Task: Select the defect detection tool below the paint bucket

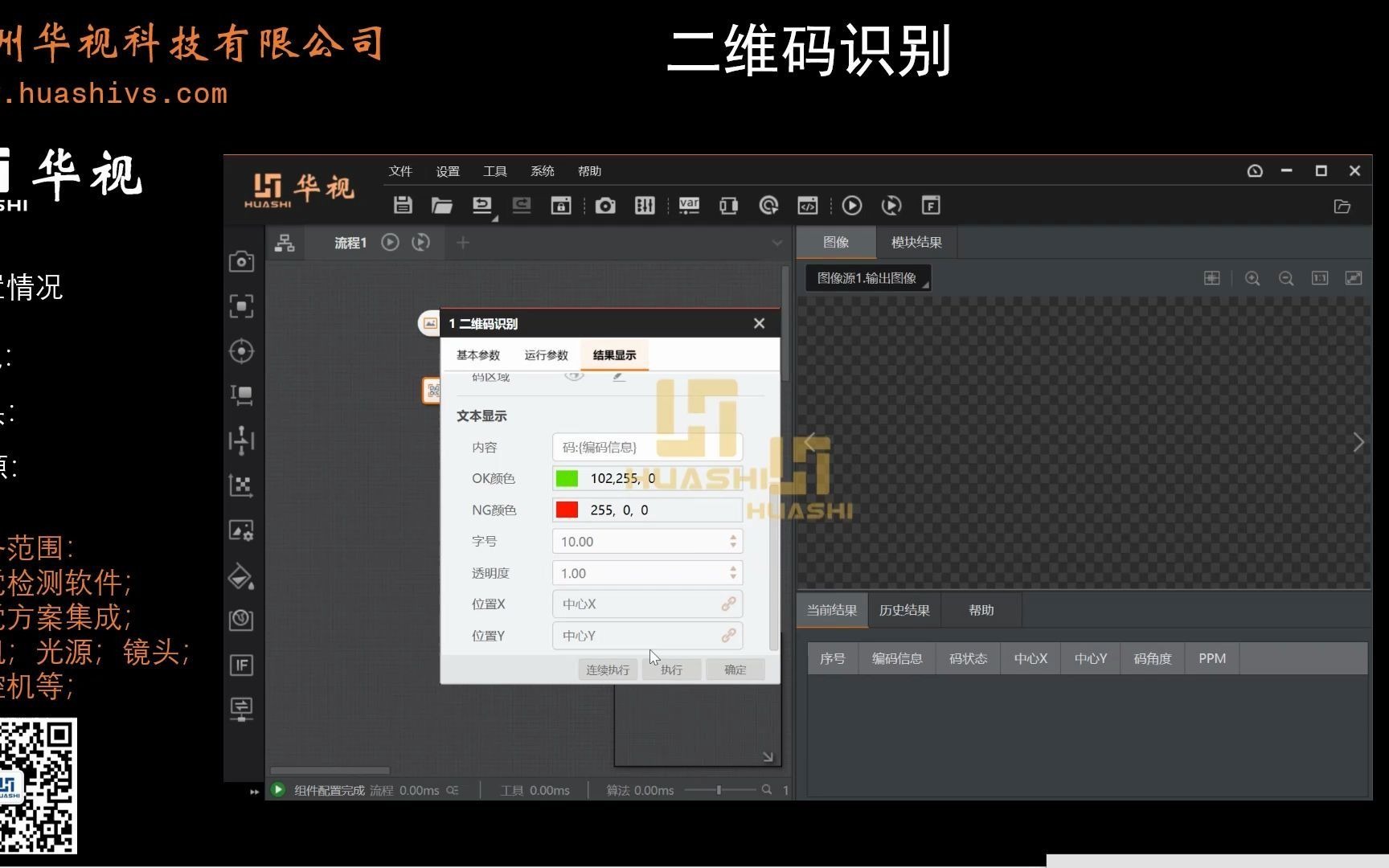Action: (x=241, y=620)
